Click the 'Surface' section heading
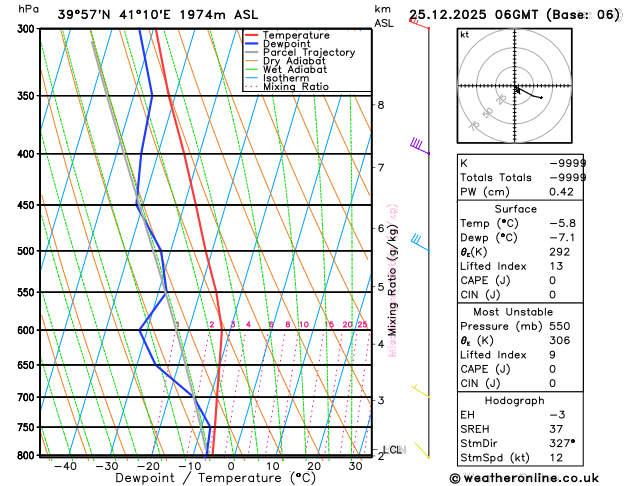Image resolution: width=629 pixels, height=486 pixels. pos(515,209)
